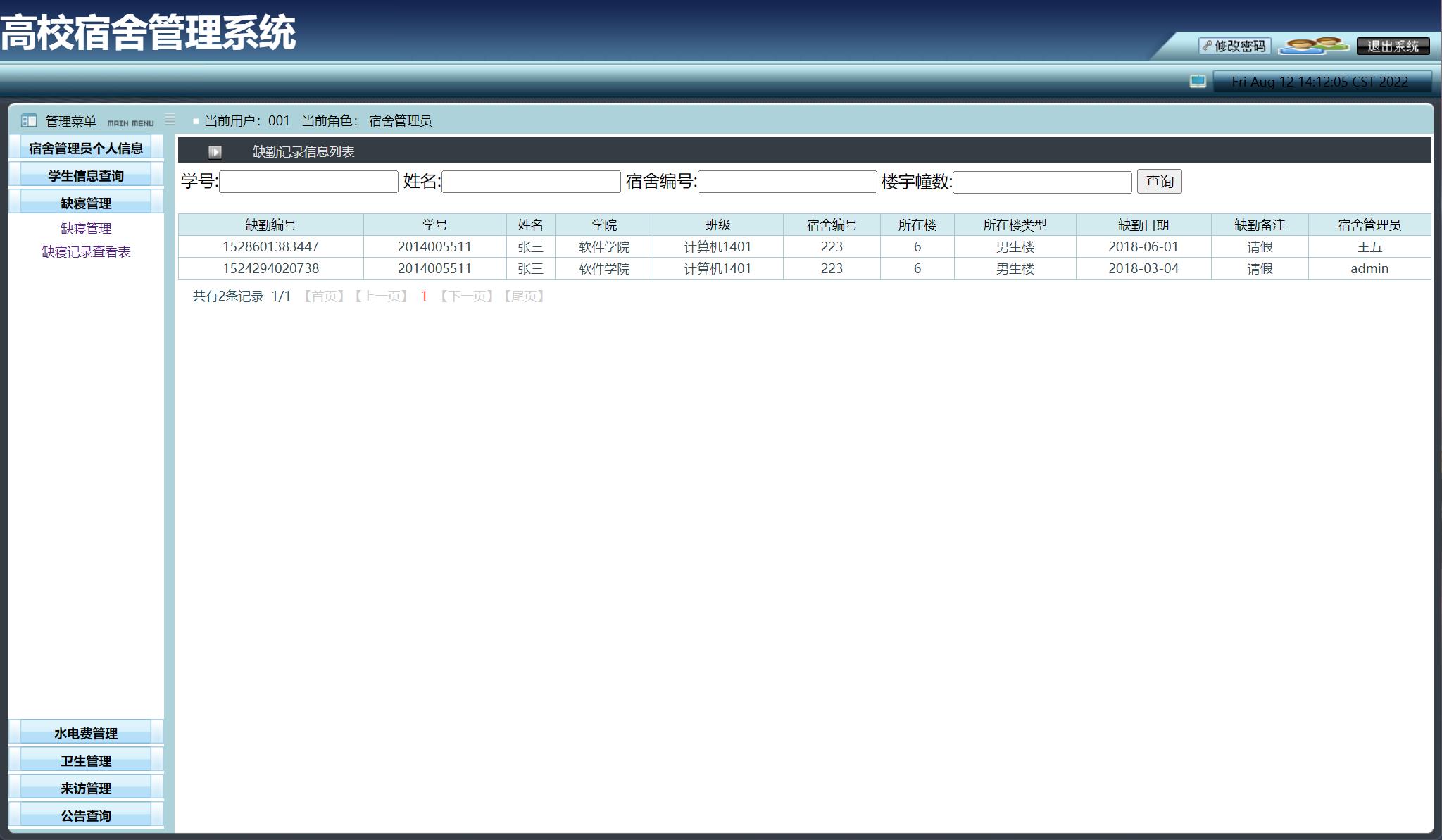Image resolution: width=1442 pixels, height=840 pixels.
Task: Click the 下一页 pagination link
Action: pos(467,296)
